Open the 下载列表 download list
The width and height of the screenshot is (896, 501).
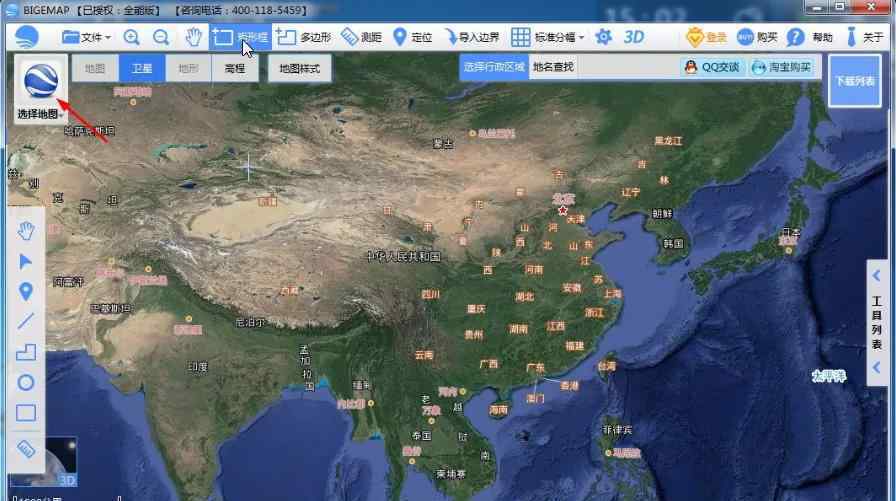click(x=855, y=81)
